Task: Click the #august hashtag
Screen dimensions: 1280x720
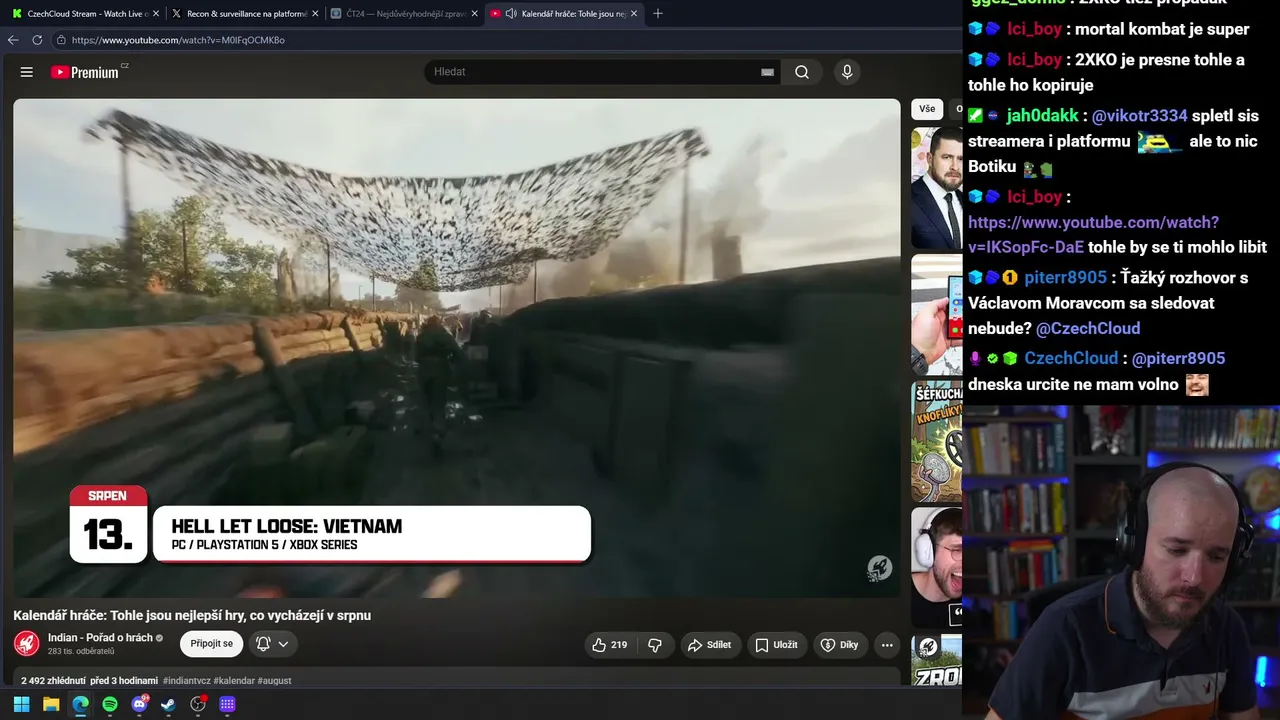Action: coord(274,681)
